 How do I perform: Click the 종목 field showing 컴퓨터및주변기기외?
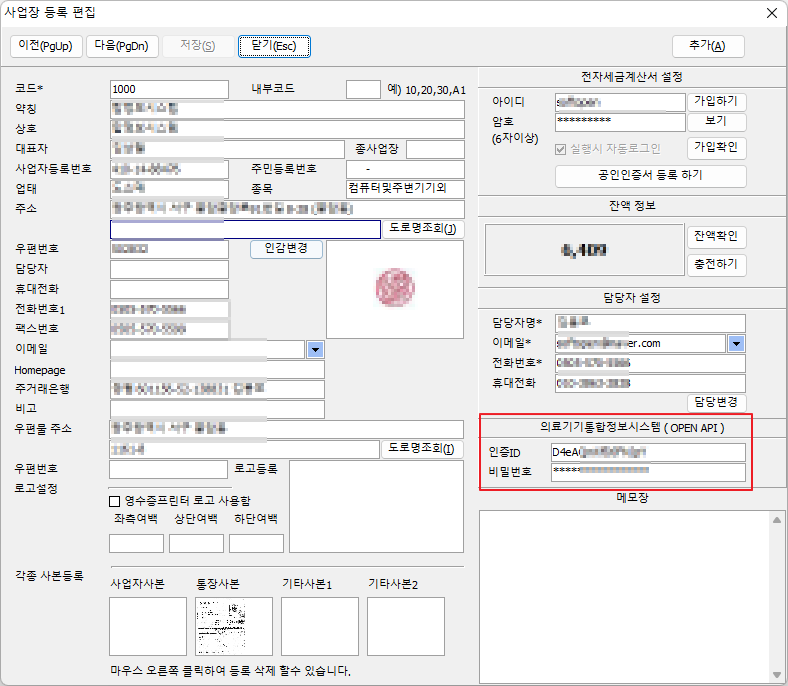[x=405, y=189]
